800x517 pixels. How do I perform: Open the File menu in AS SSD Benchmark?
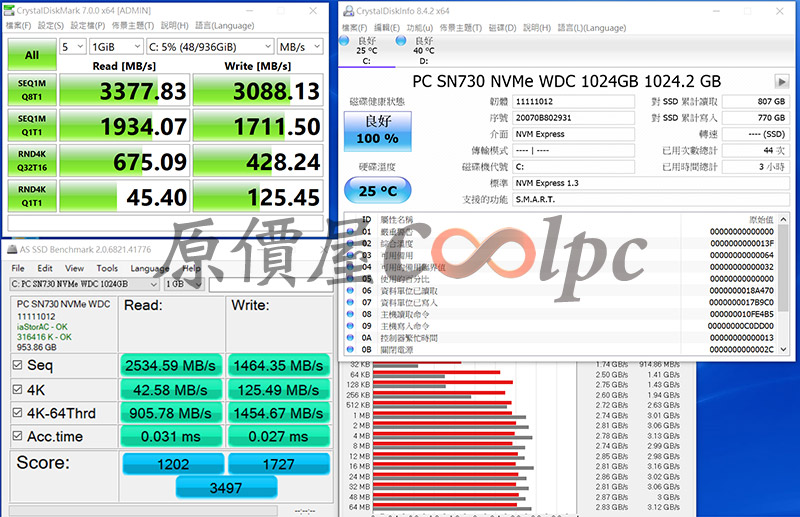click(18, 268)
